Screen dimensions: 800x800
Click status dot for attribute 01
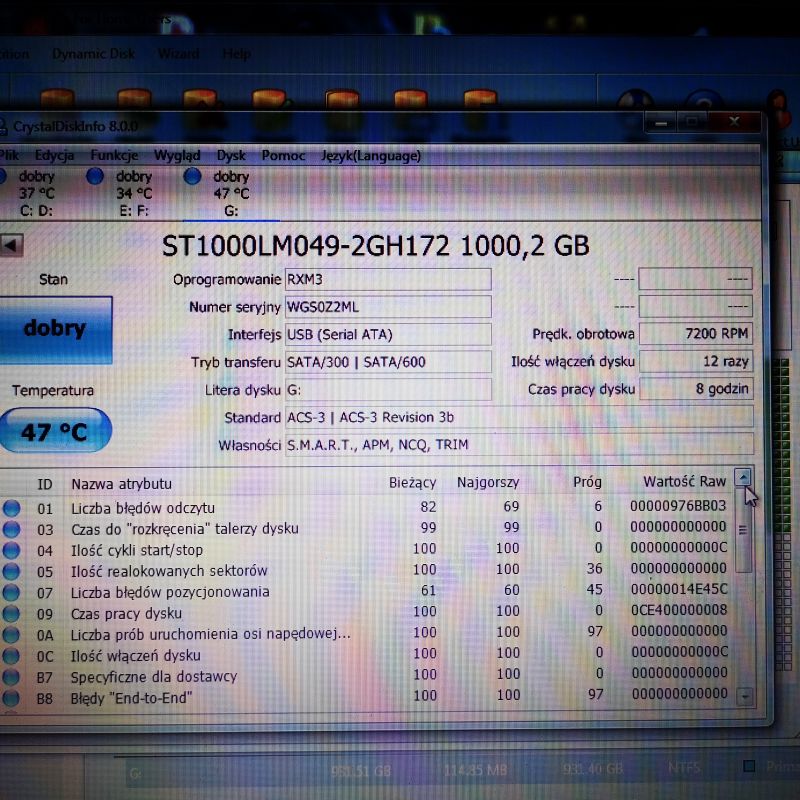[11, 508]
